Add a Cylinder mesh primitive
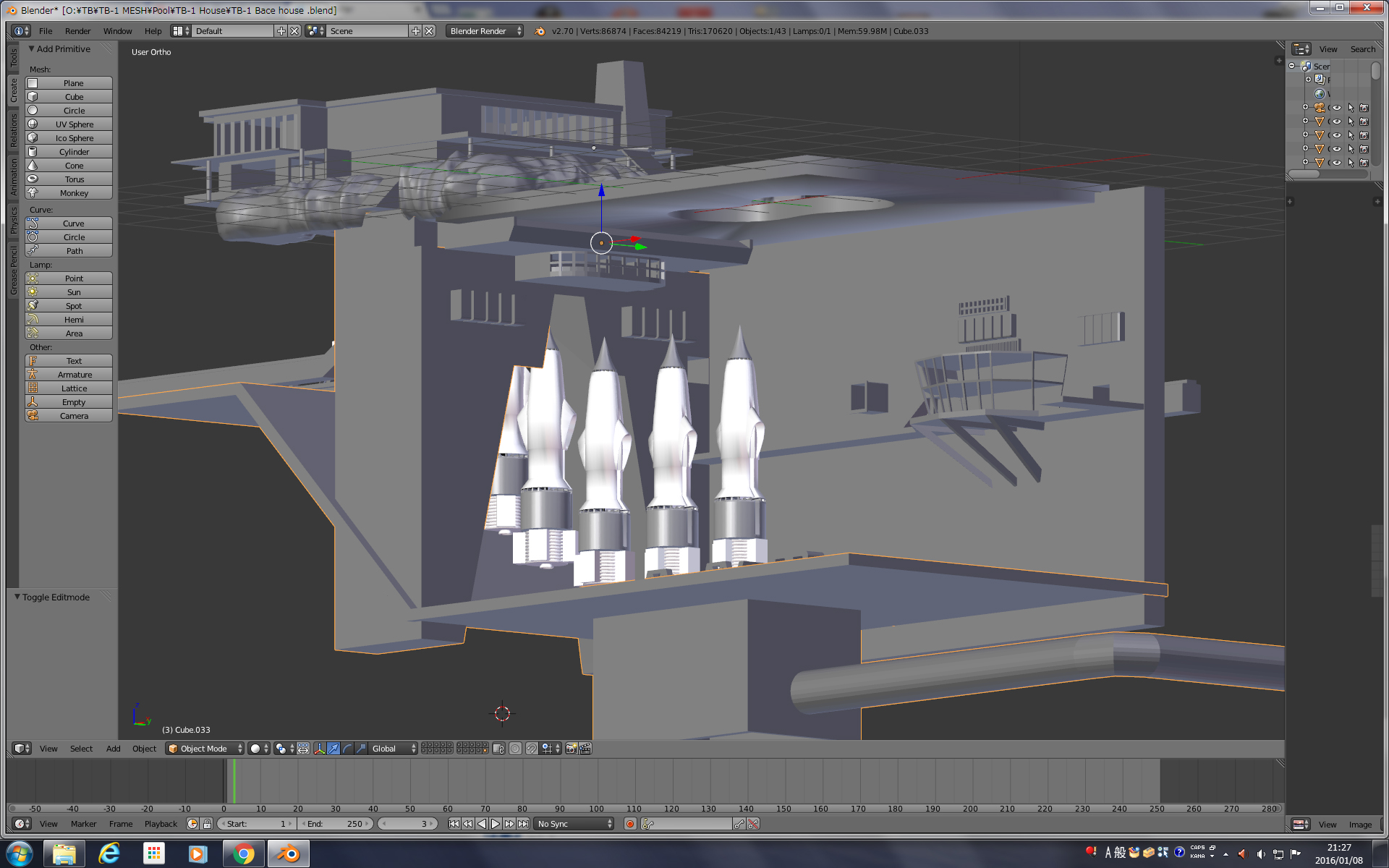This screenshot has width=1389, height=868. click(69, 152)
